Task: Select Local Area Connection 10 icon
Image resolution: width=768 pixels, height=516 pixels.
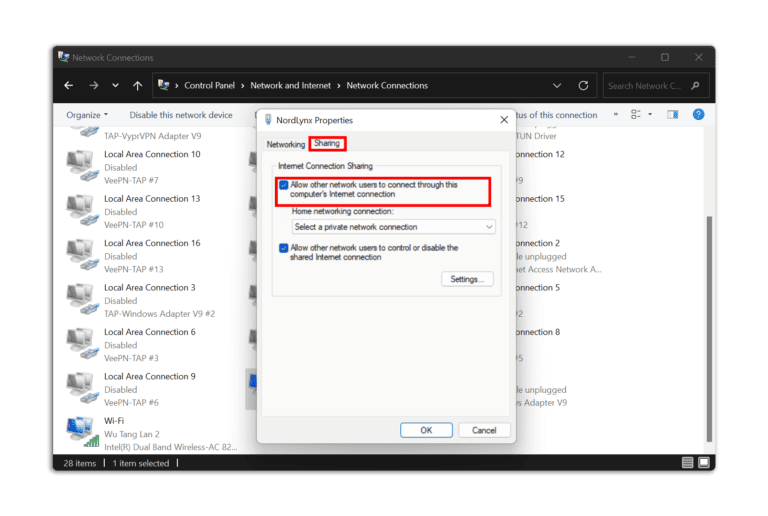Action: [x=82, y=166]
